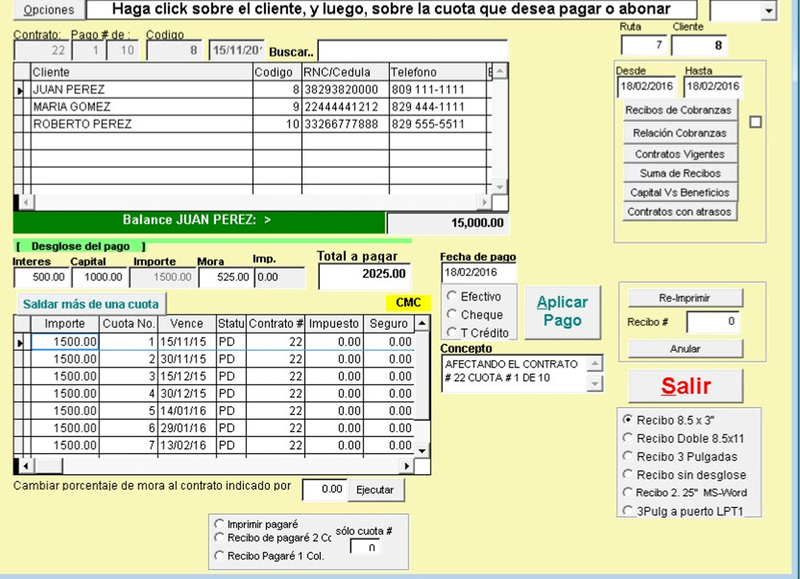Screen dimensions: 800x579
Task: Open the Opciones menu button
Action: click(48, 10)
